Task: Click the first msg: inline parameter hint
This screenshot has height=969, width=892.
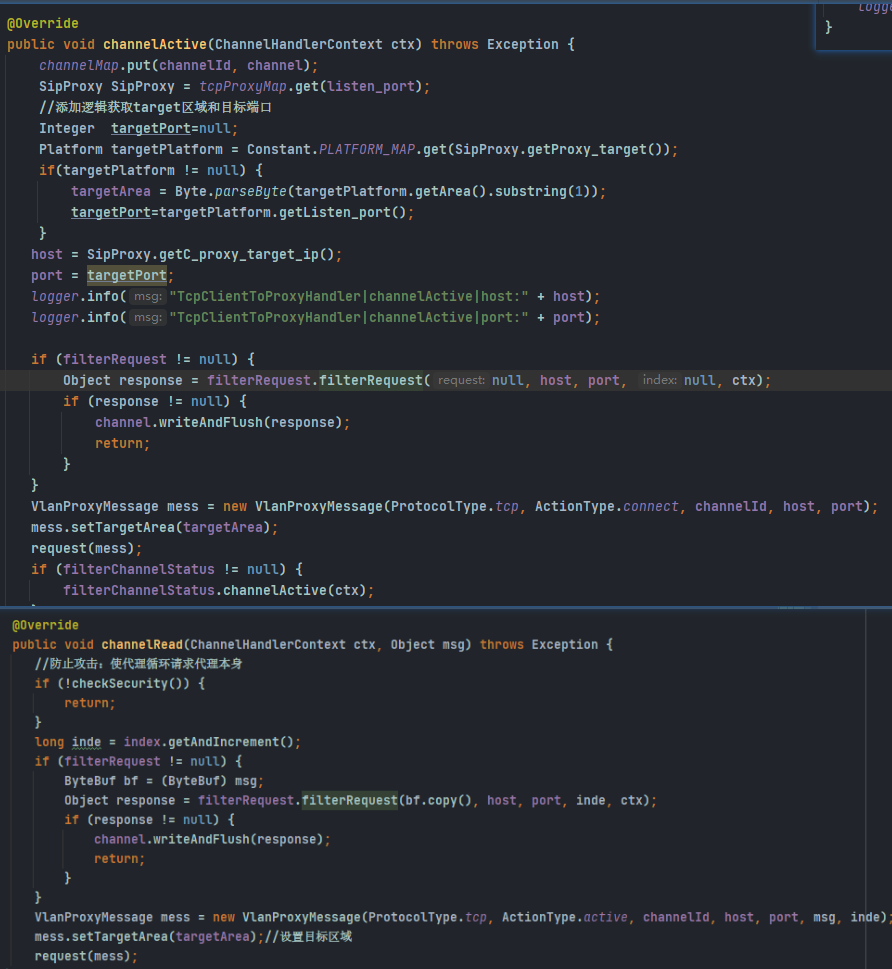Action: [x=150, y=296]
